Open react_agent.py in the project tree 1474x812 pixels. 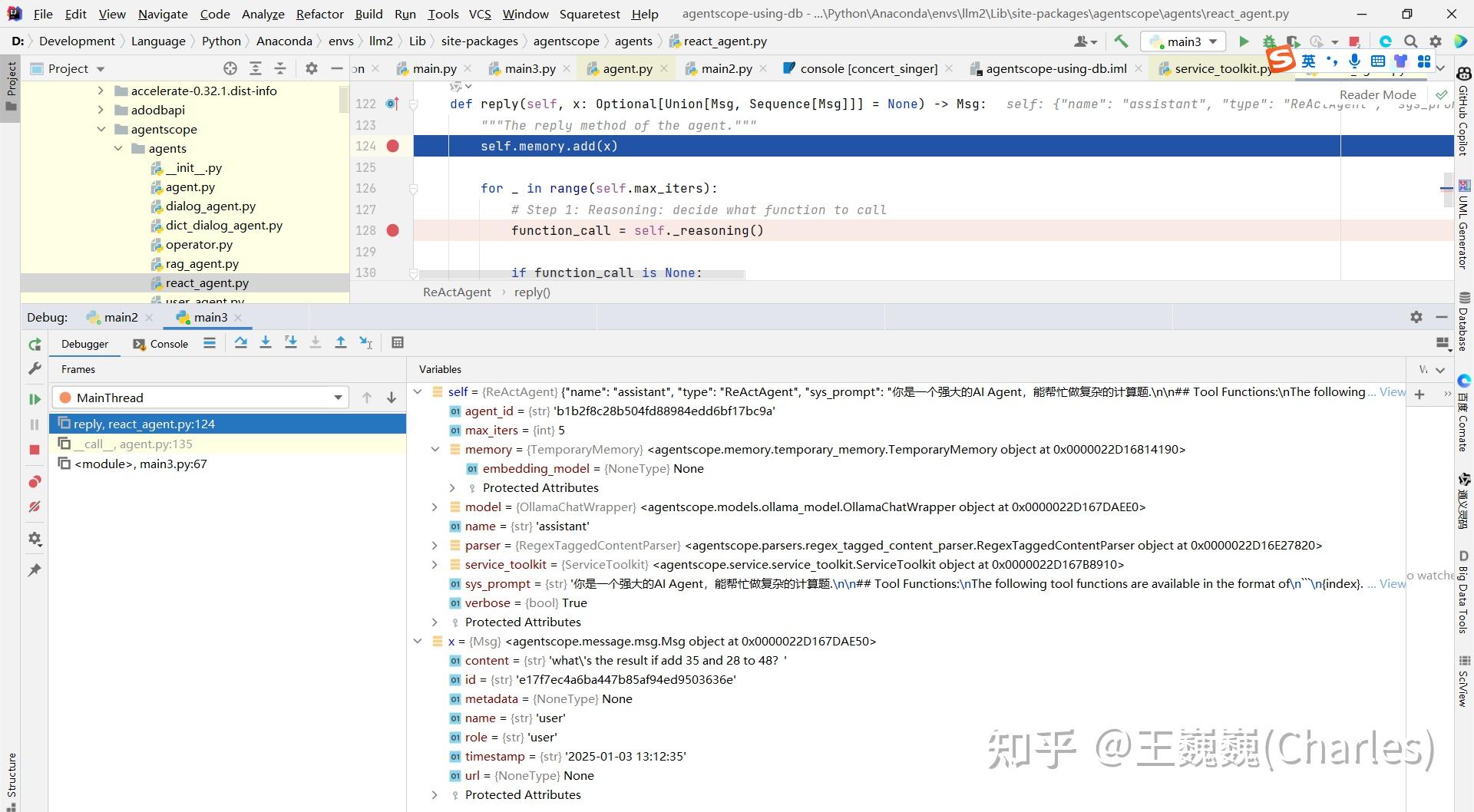point(207,282)
